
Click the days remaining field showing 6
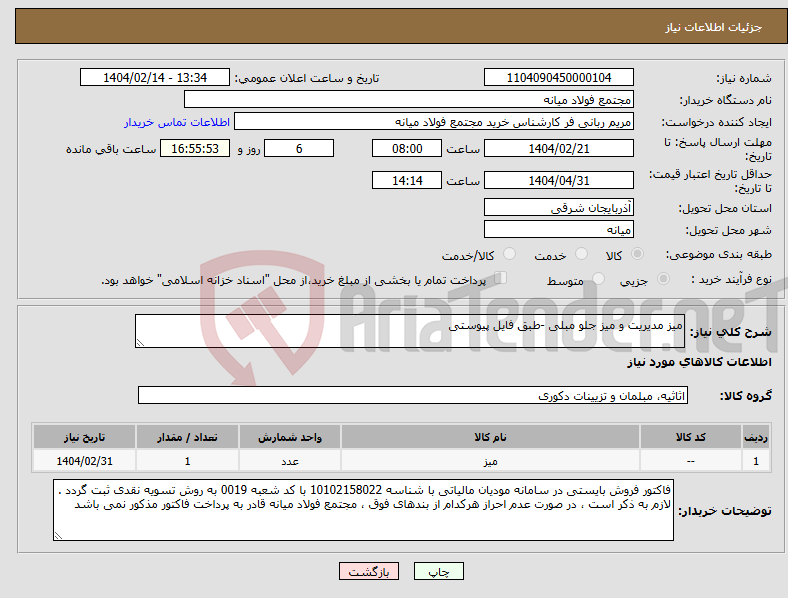(x=299, y=149)
